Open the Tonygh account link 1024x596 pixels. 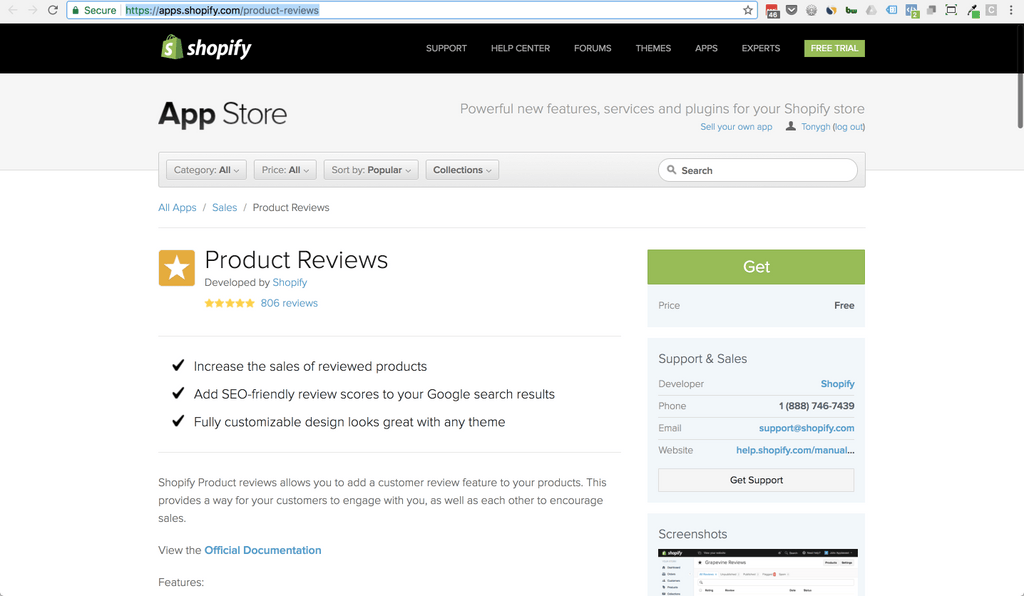816,127
